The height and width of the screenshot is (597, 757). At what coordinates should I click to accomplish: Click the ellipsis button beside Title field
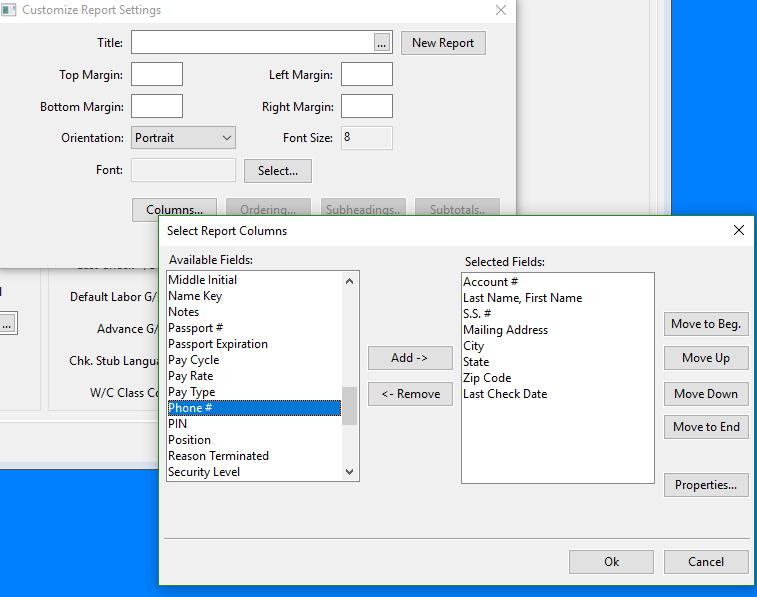381,43
